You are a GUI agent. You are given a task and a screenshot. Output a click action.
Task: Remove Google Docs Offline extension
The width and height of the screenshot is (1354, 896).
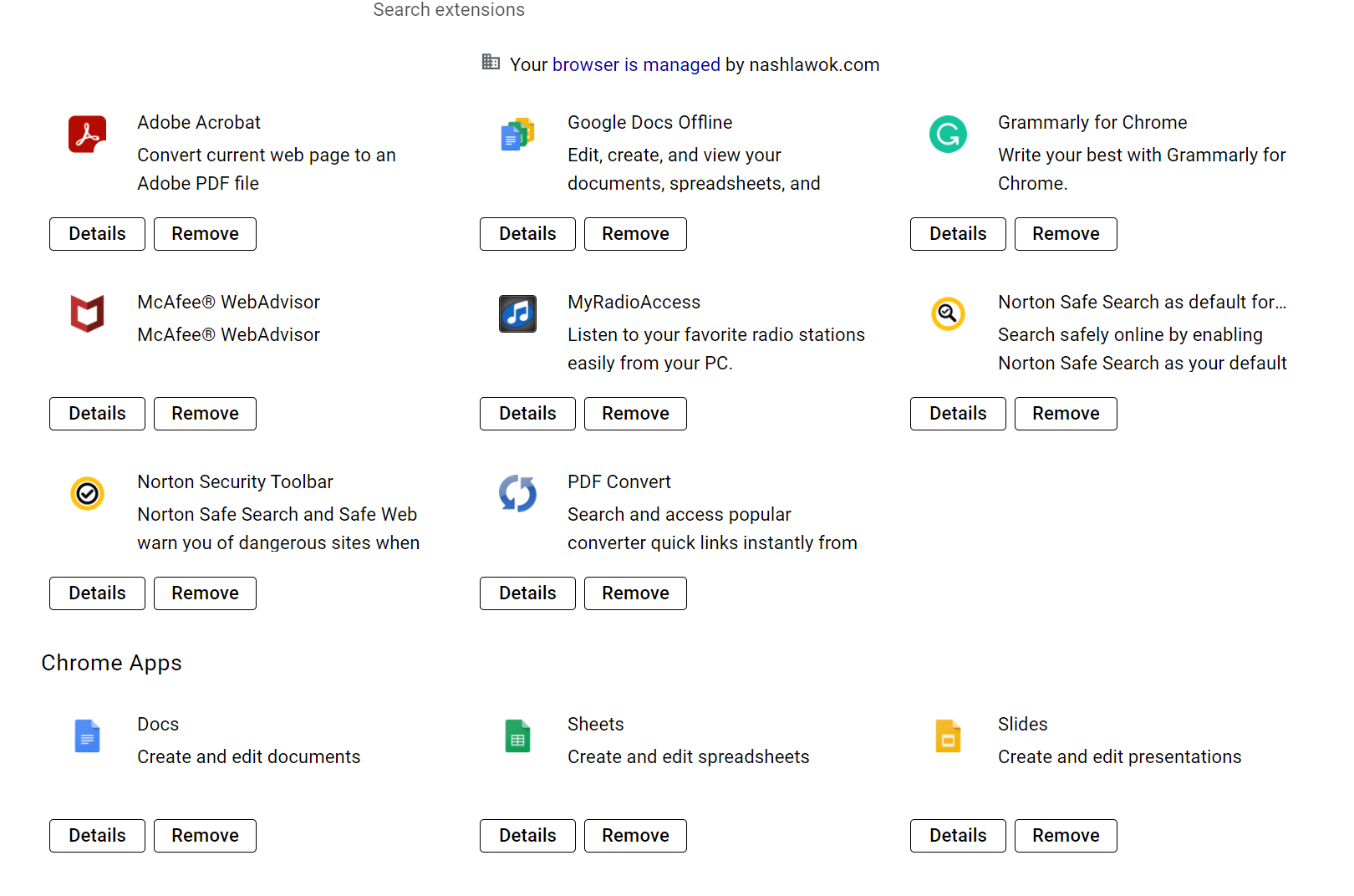(635, 234)
